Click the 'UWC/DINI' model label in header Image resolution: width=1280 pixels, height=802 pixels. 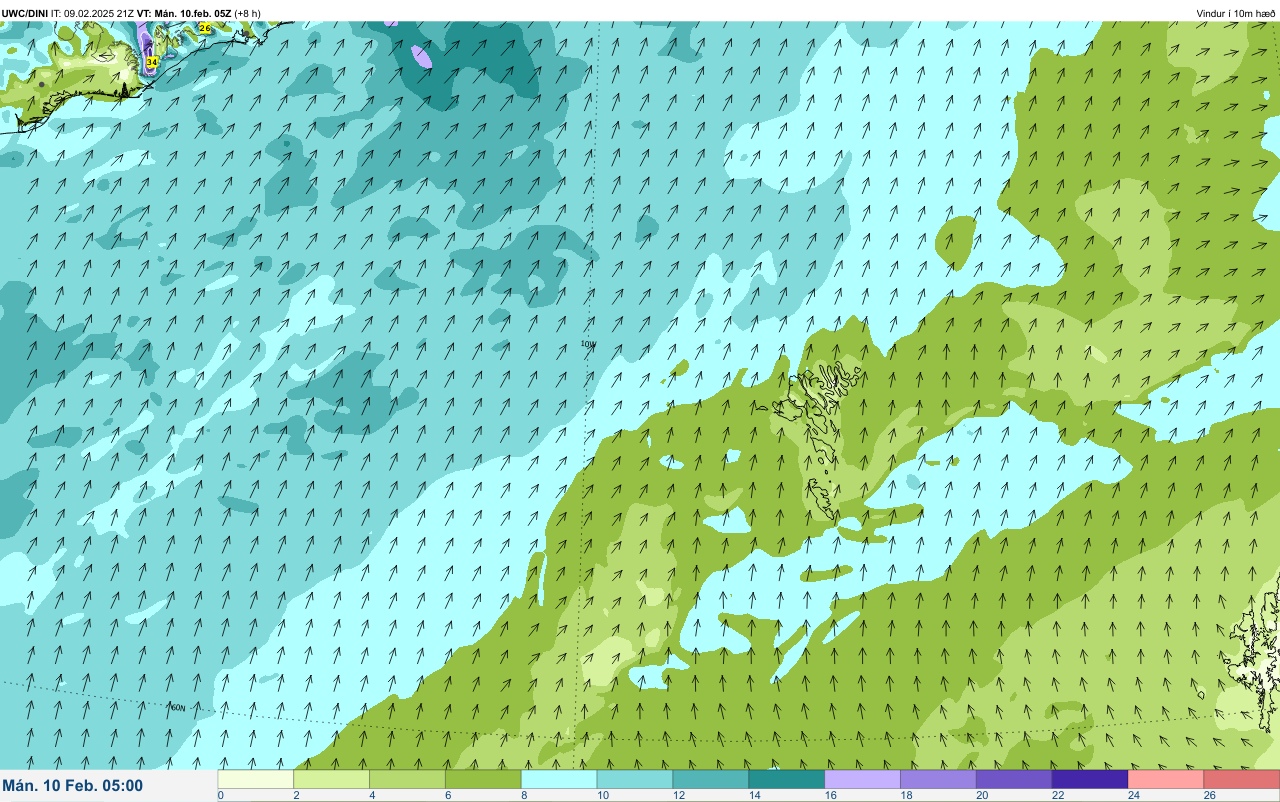coord(25,13)
